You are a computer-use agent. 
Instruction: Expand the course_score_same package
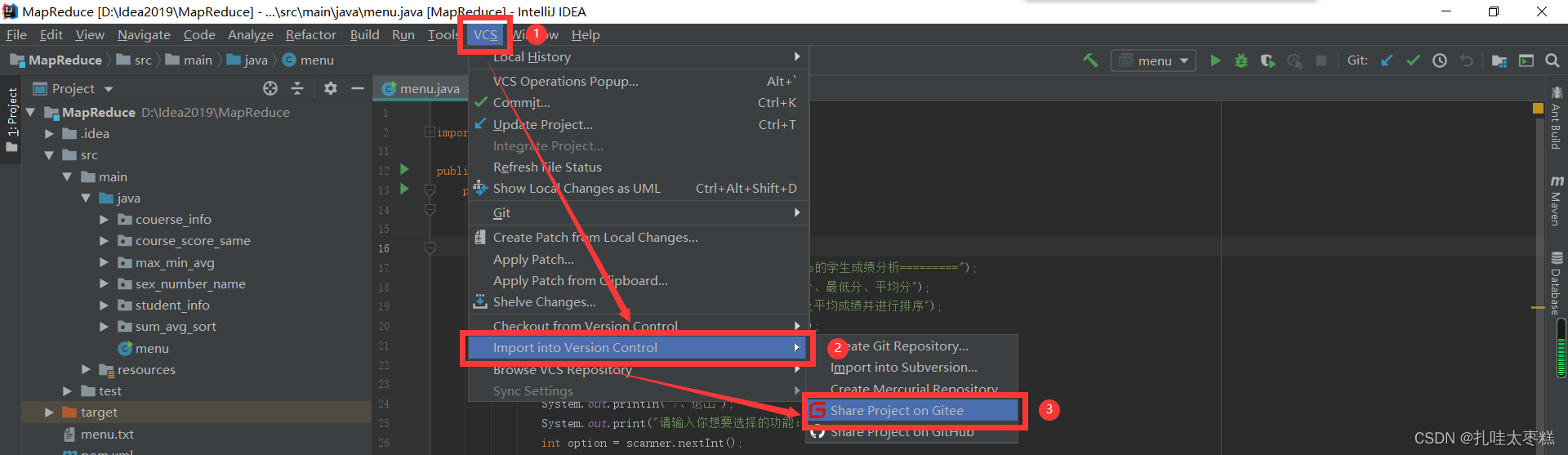click(x=104, y=241)
